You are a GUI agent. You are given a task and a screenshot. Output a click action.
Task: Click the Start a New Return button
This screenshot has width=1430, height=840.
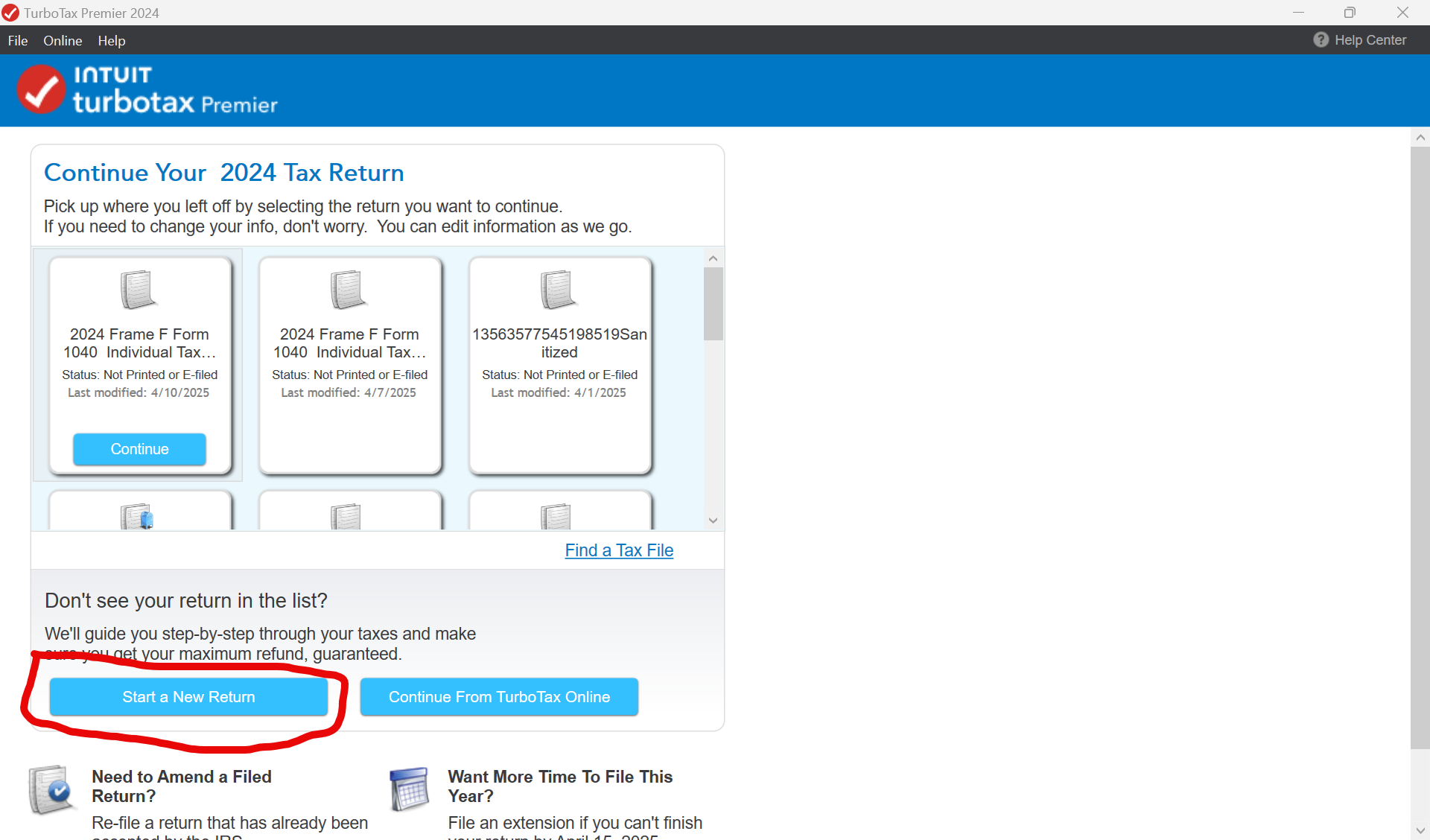pos(188,697)
